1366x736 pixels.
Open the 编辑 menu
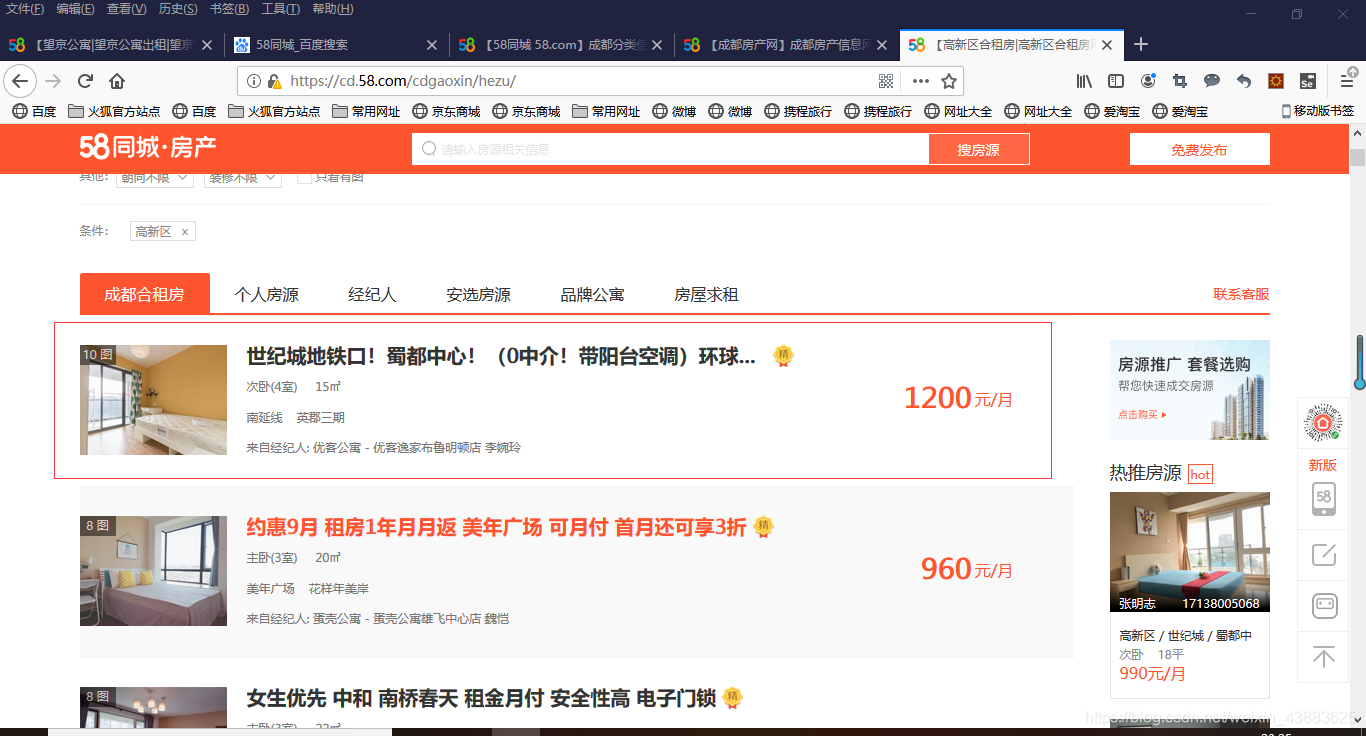76,9
